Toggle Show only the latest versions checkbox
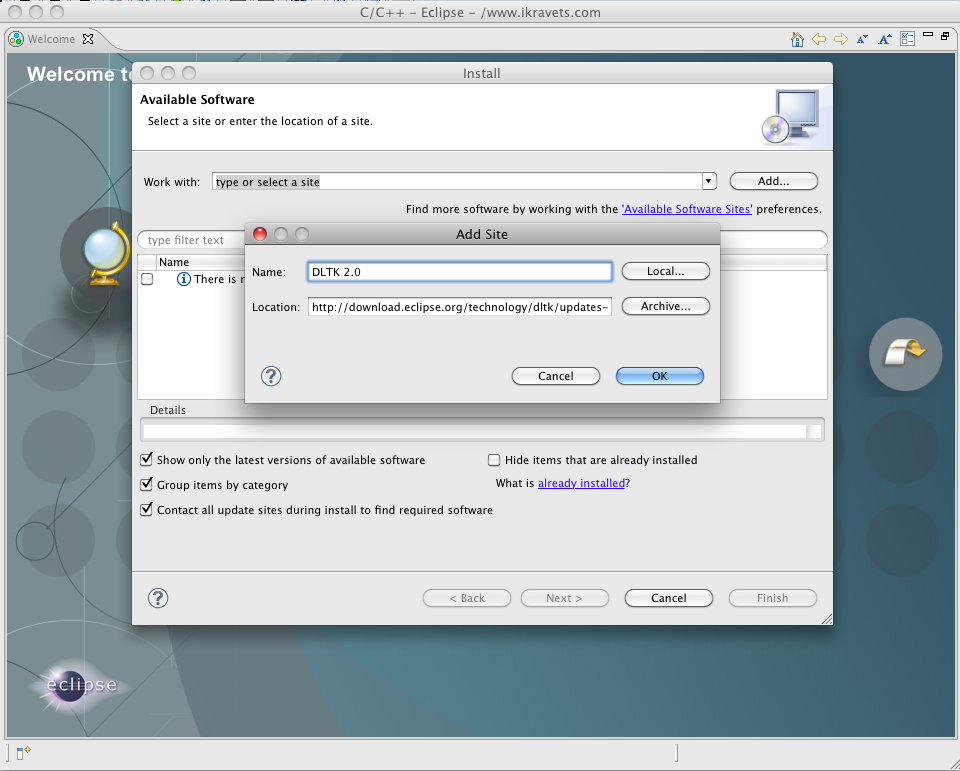This screenshot has width=960, height=771. coord(146,459)
